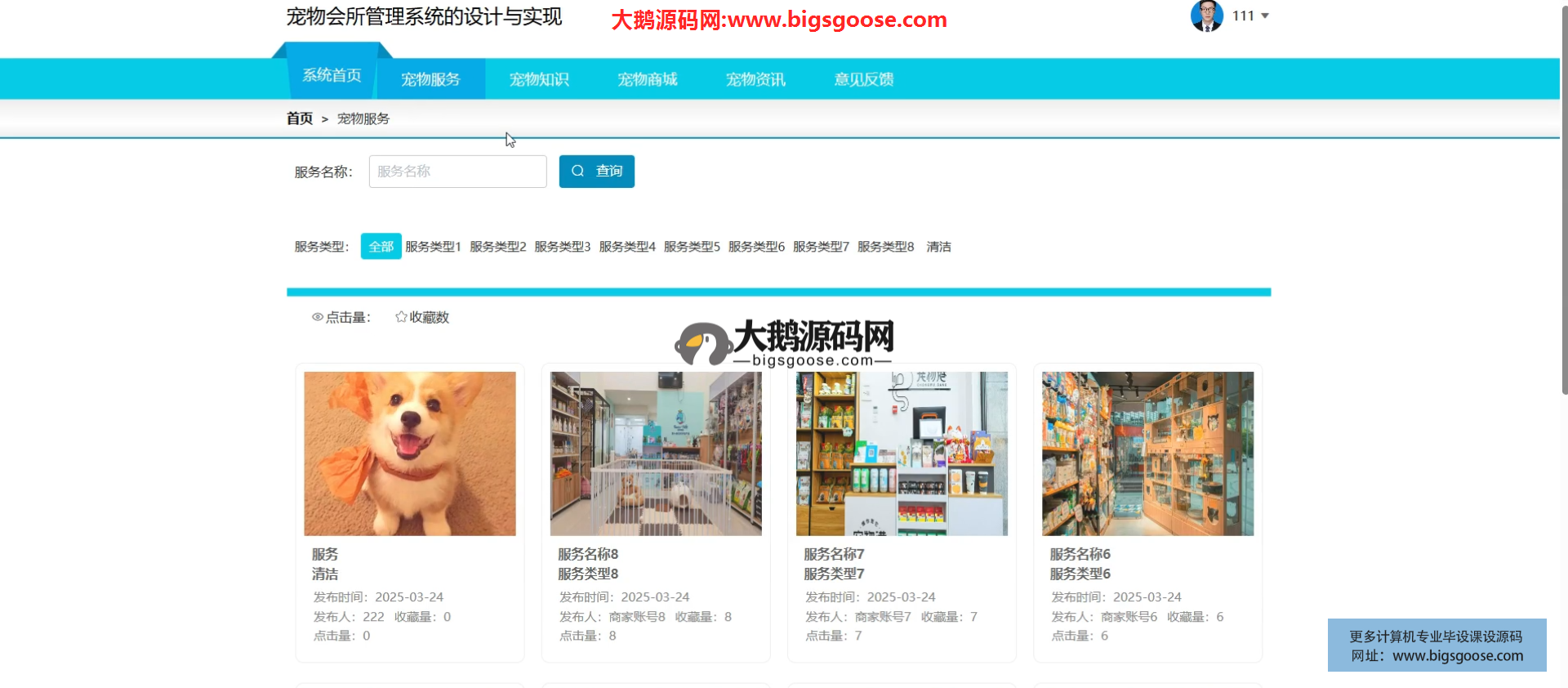Click the 服务类型6 label on card
1568x688 pixels.
pyautogui.click(x=1080, y=574)
